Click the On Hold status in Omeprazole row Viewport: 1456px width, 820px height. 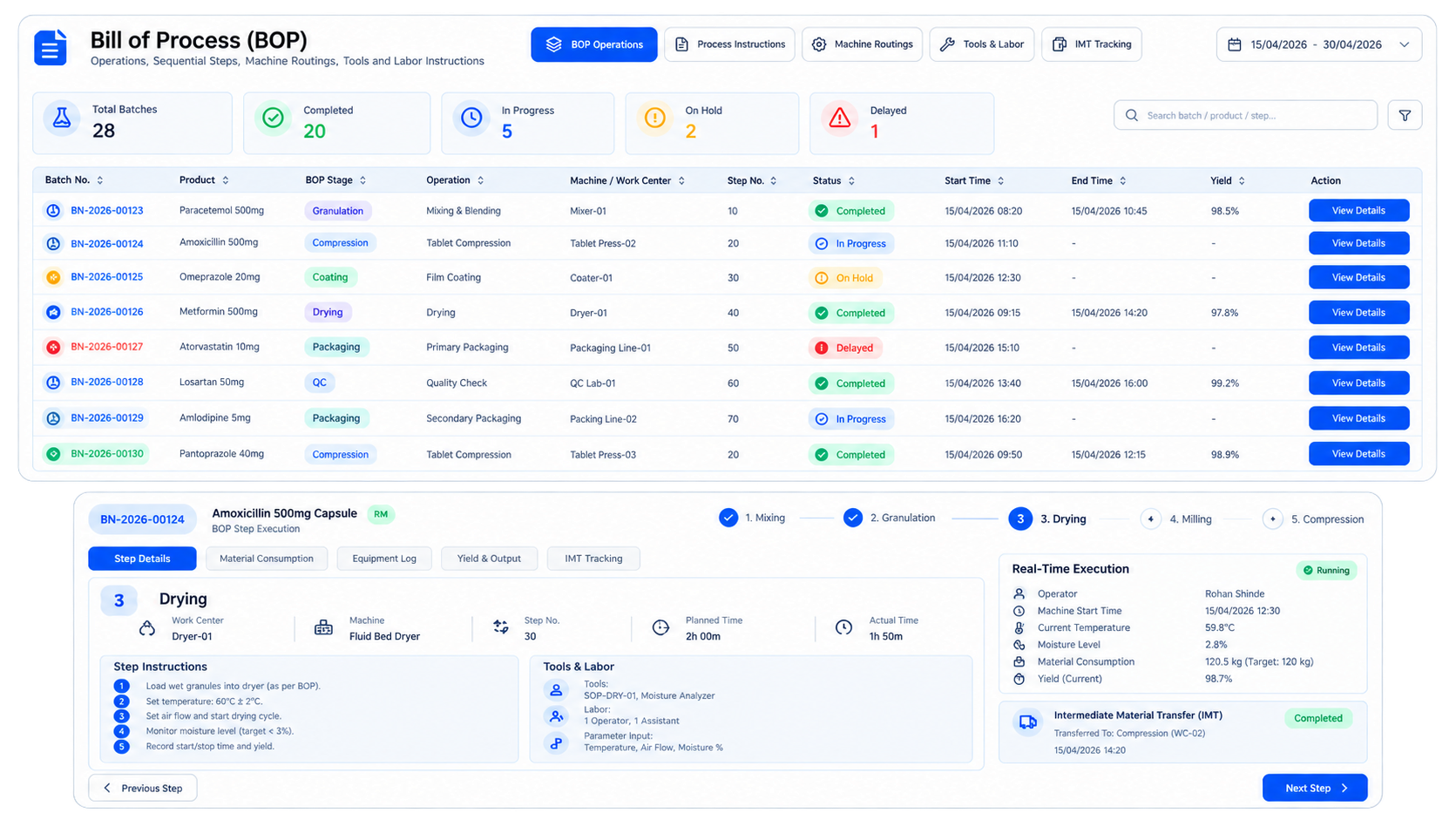coord(844,278)
